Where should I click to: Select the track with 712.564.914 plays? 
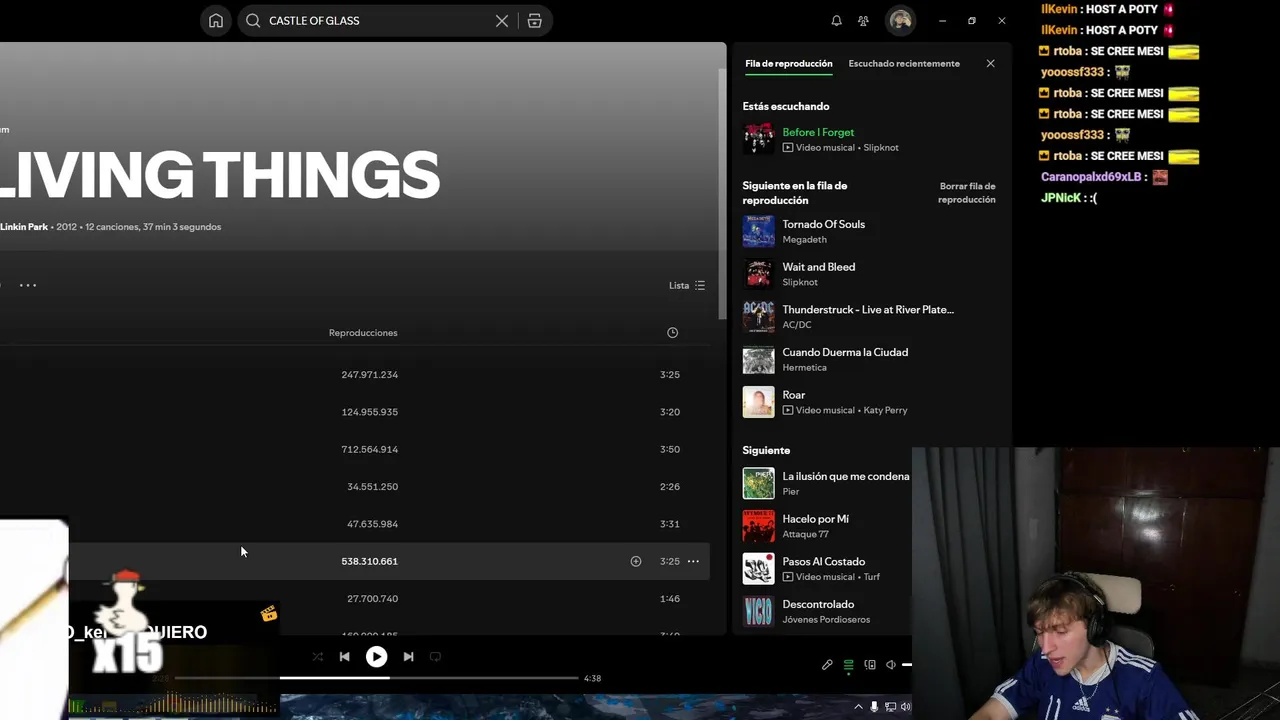point(355,450)
